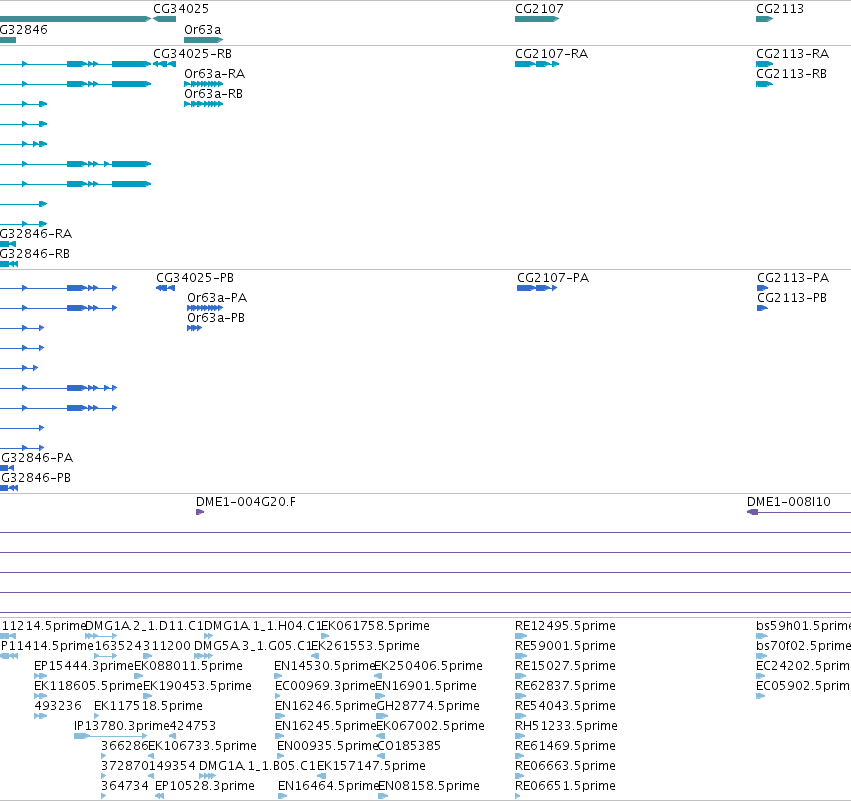
Task: Select the teal Or63a gene bar
Action: pyautogui.click(x=204, y=40)
